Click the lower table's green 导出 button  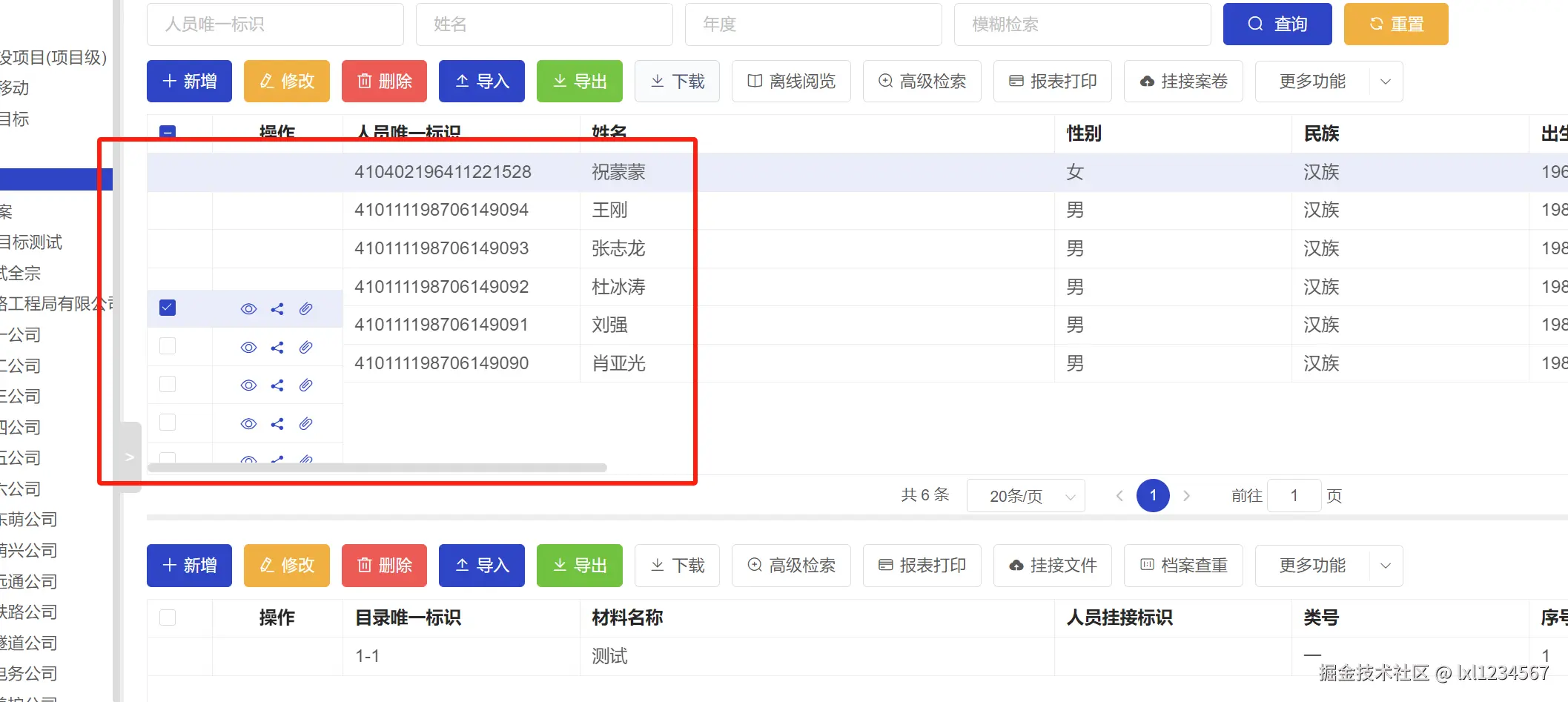click(x=580, y=566)
